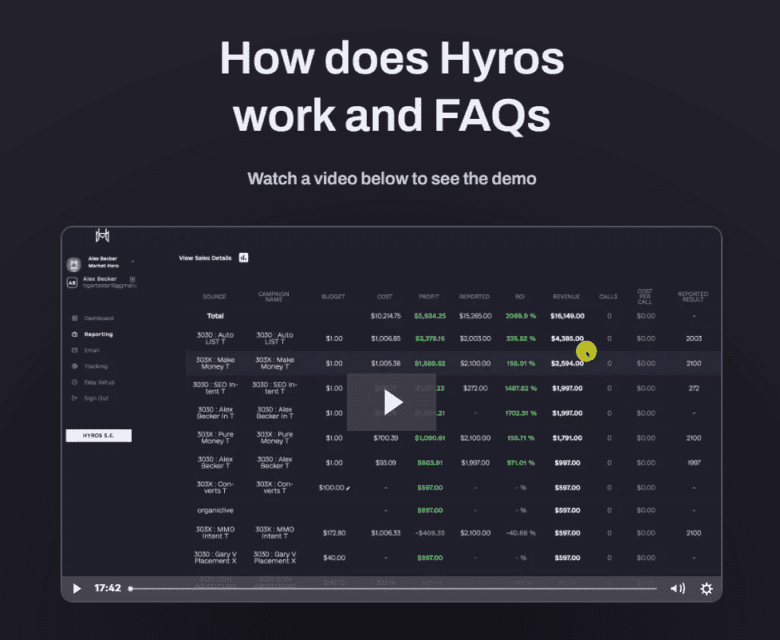
Task: Click the COST PER CALL column header
Action: (645, 296)
